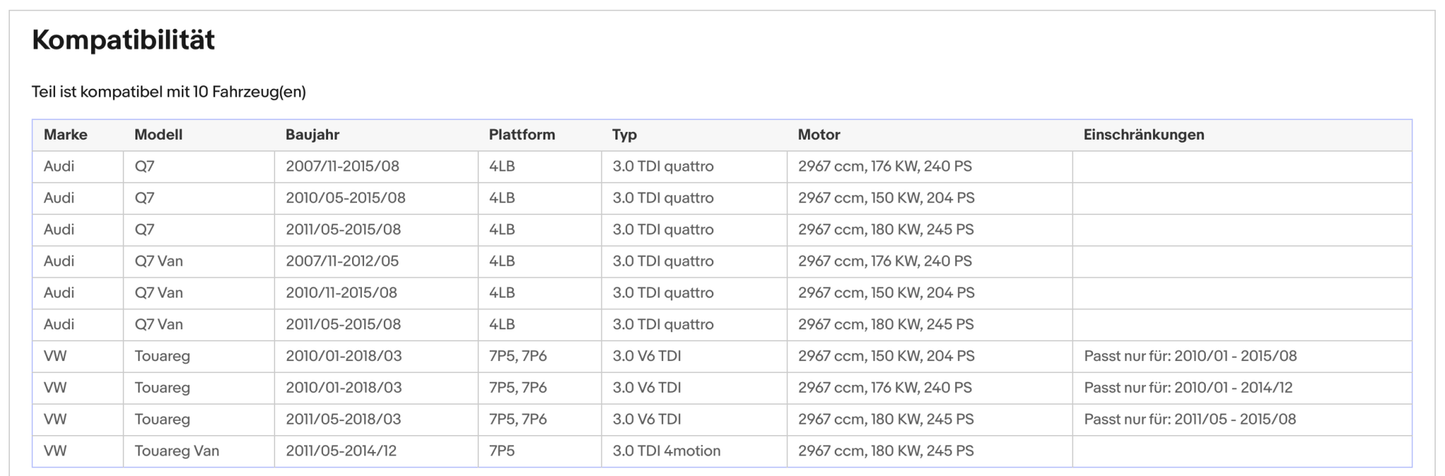Click the 2010/05-2015/08 Baujahr cell
The image size is (1445, 476).
(345, 198)
